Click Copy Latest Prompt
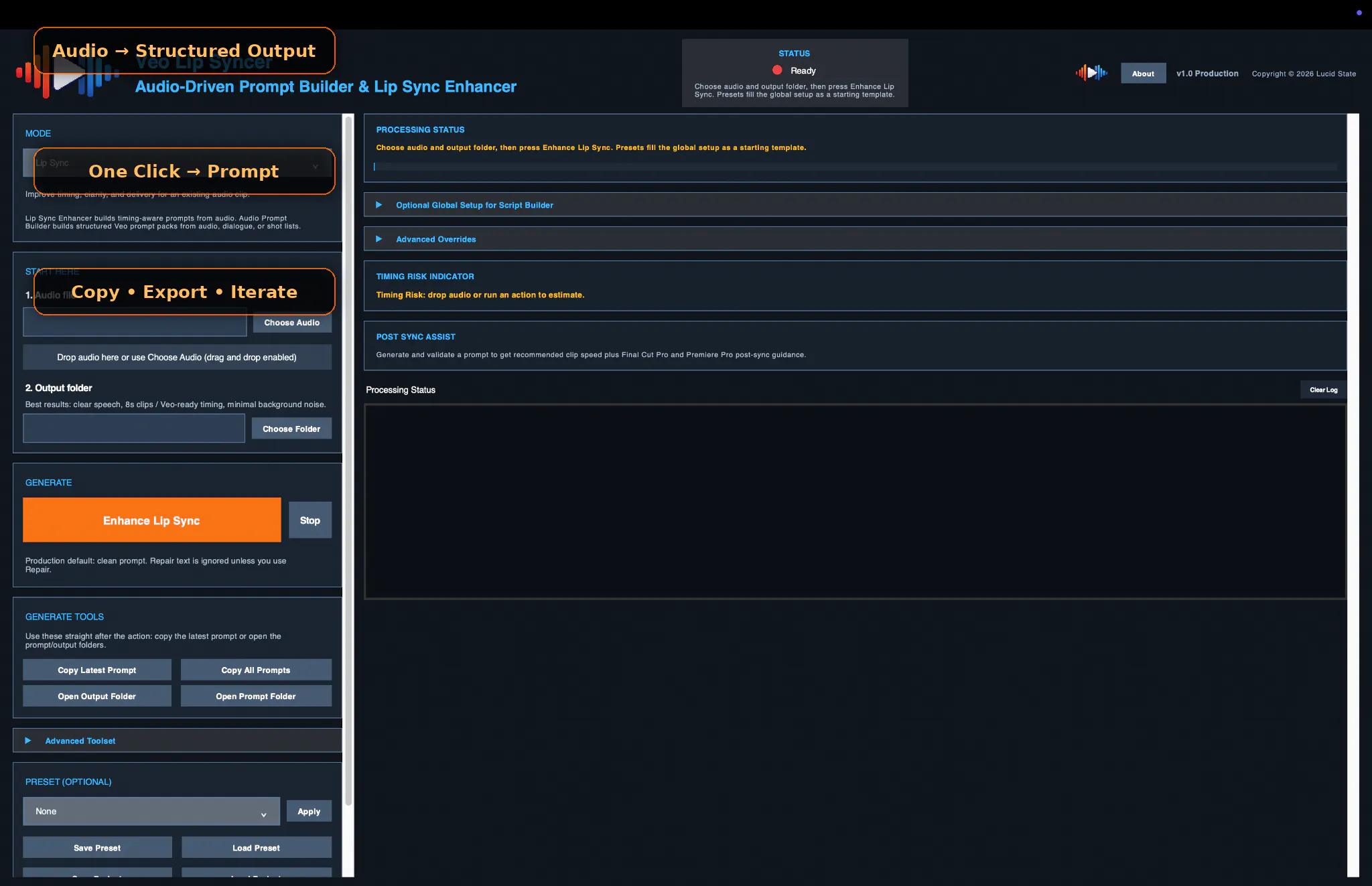 pos(97,670)
